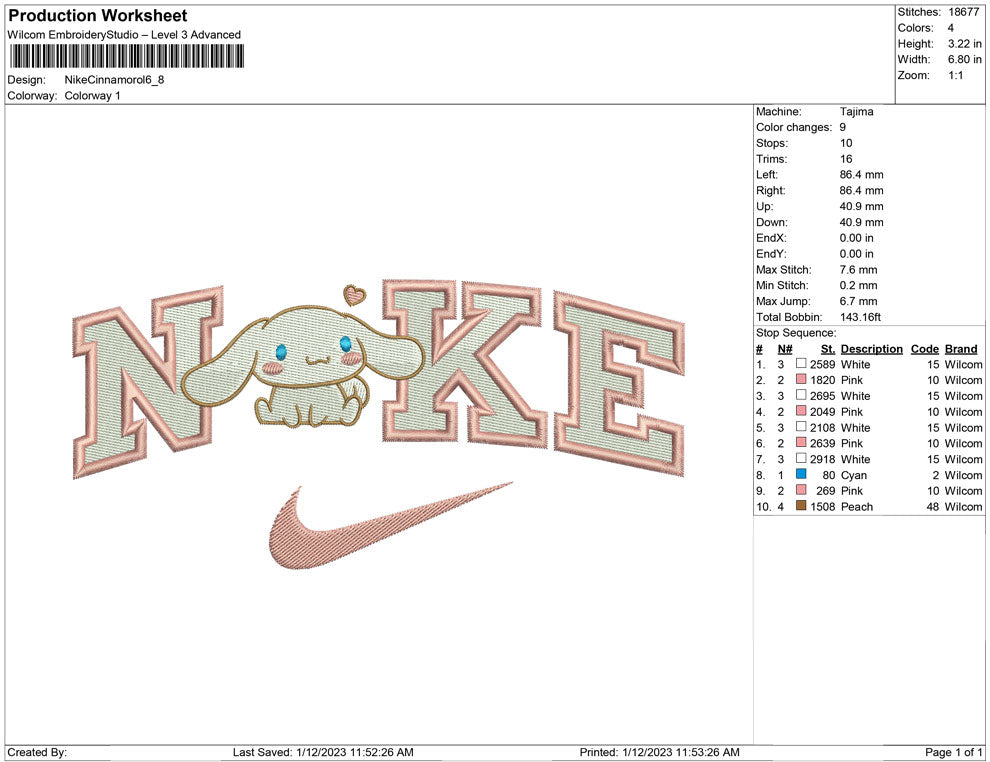990x762 pixels.
Task: Click the N# column header
Action: (x=785, y=349)
